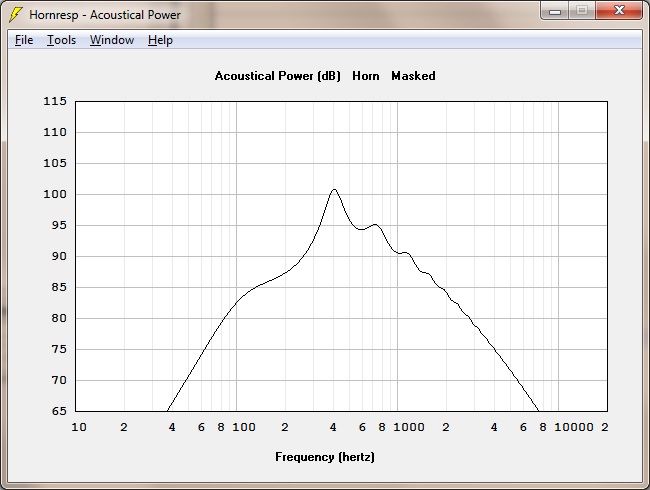The image size is (650, 490).
Task: Open the Tools menu
Action: click(61, 40)
